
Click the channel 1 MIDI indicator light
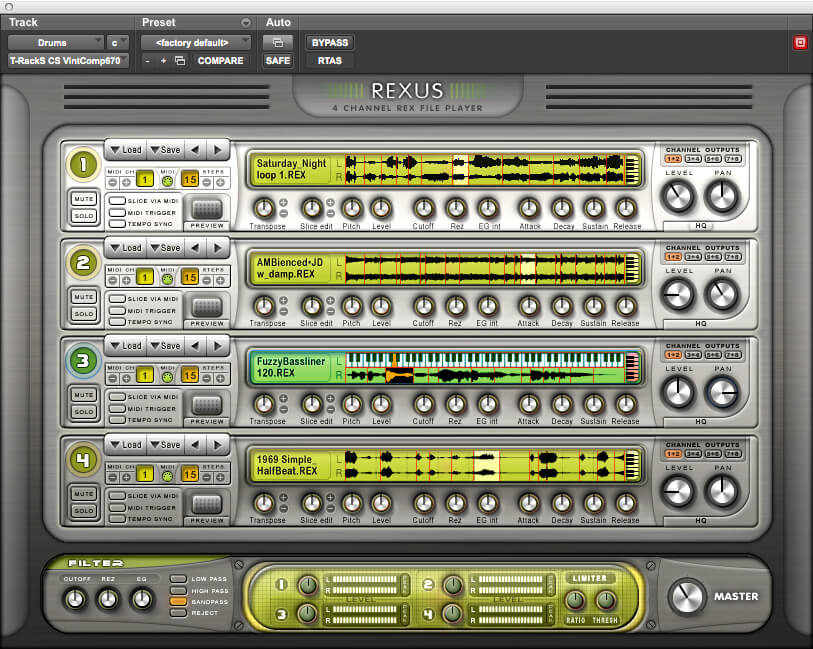167,181
